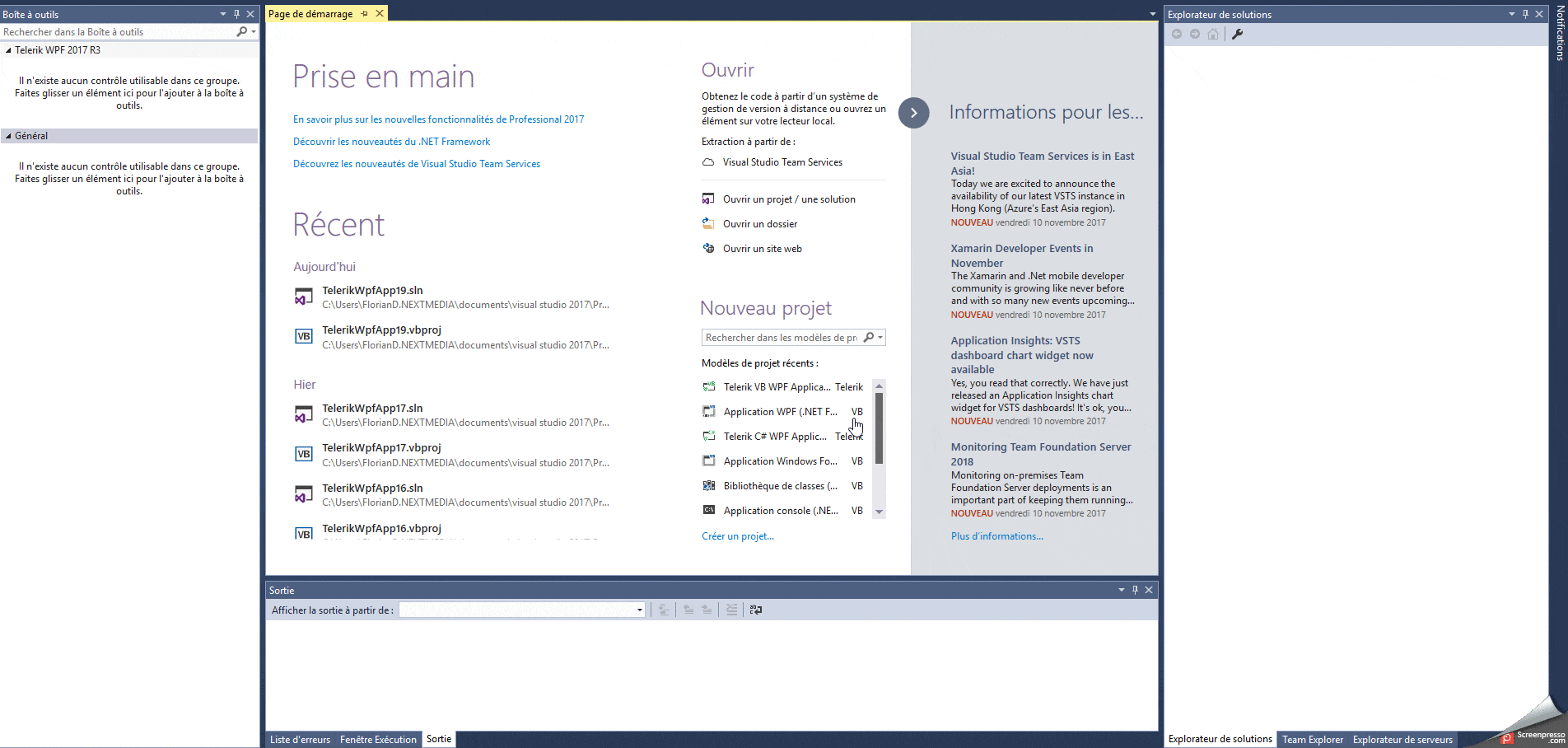Select the Sortie tab at the bottom
This screenshot has width=1568, height=748.
439,739
